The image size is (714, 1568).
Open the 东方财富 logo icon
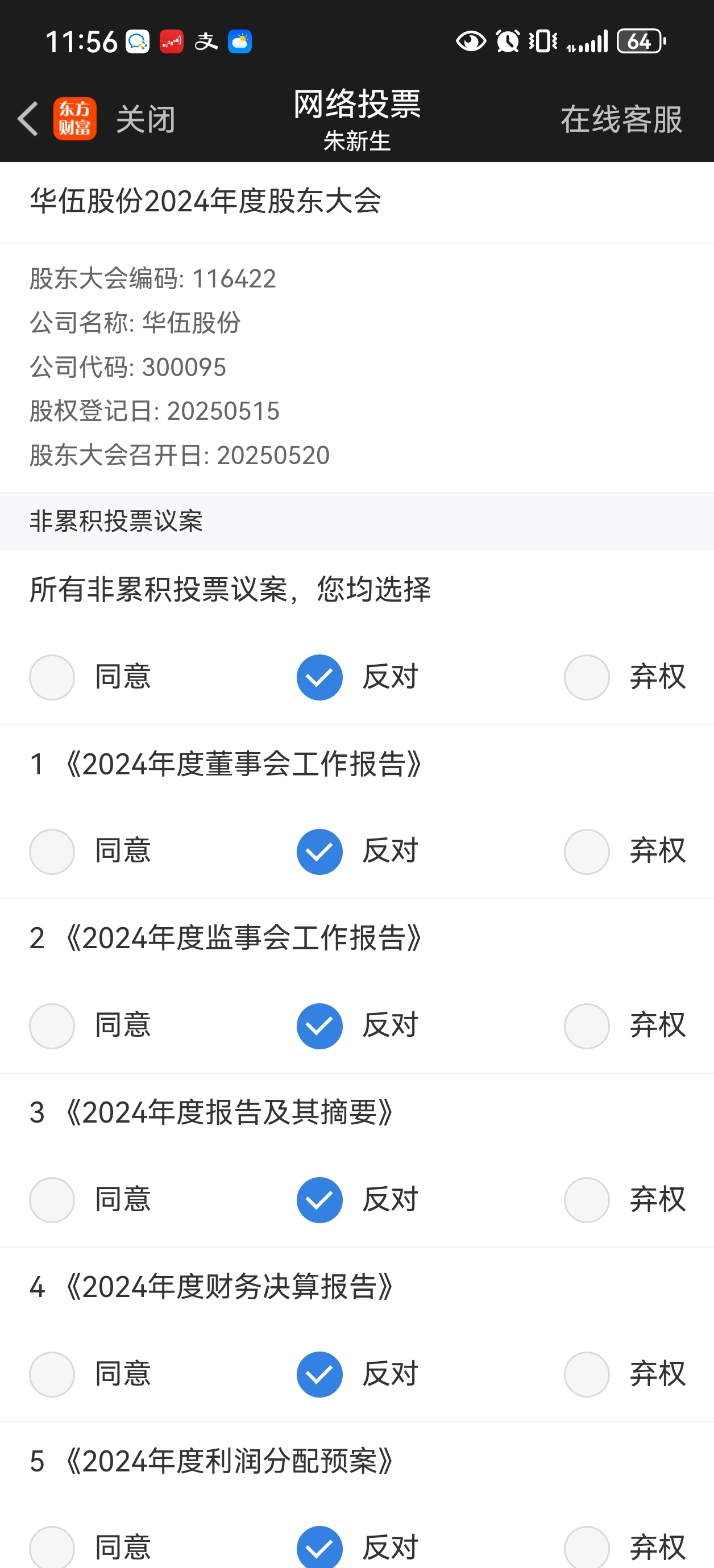pyautogui.click(x=75, y=119)
